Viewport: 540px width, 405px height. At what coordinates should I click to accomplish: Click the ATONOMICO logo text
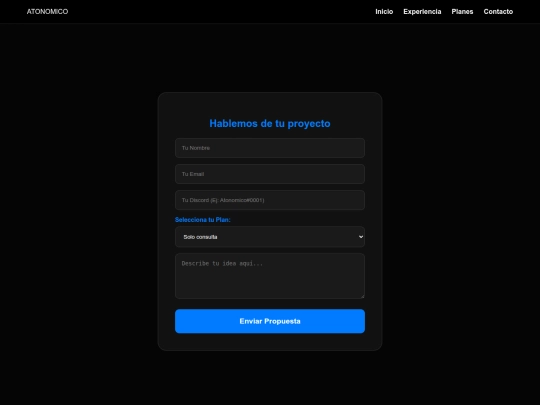click(48, 12)
